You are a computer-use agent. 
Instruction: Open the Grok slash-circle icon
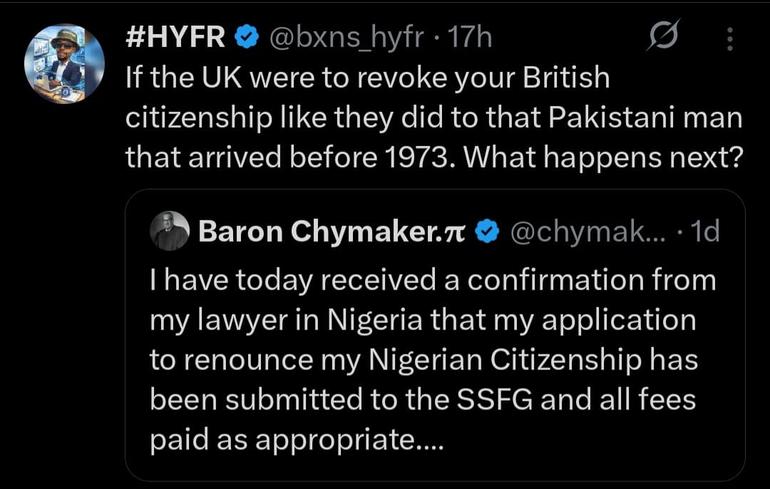(664, 35)
